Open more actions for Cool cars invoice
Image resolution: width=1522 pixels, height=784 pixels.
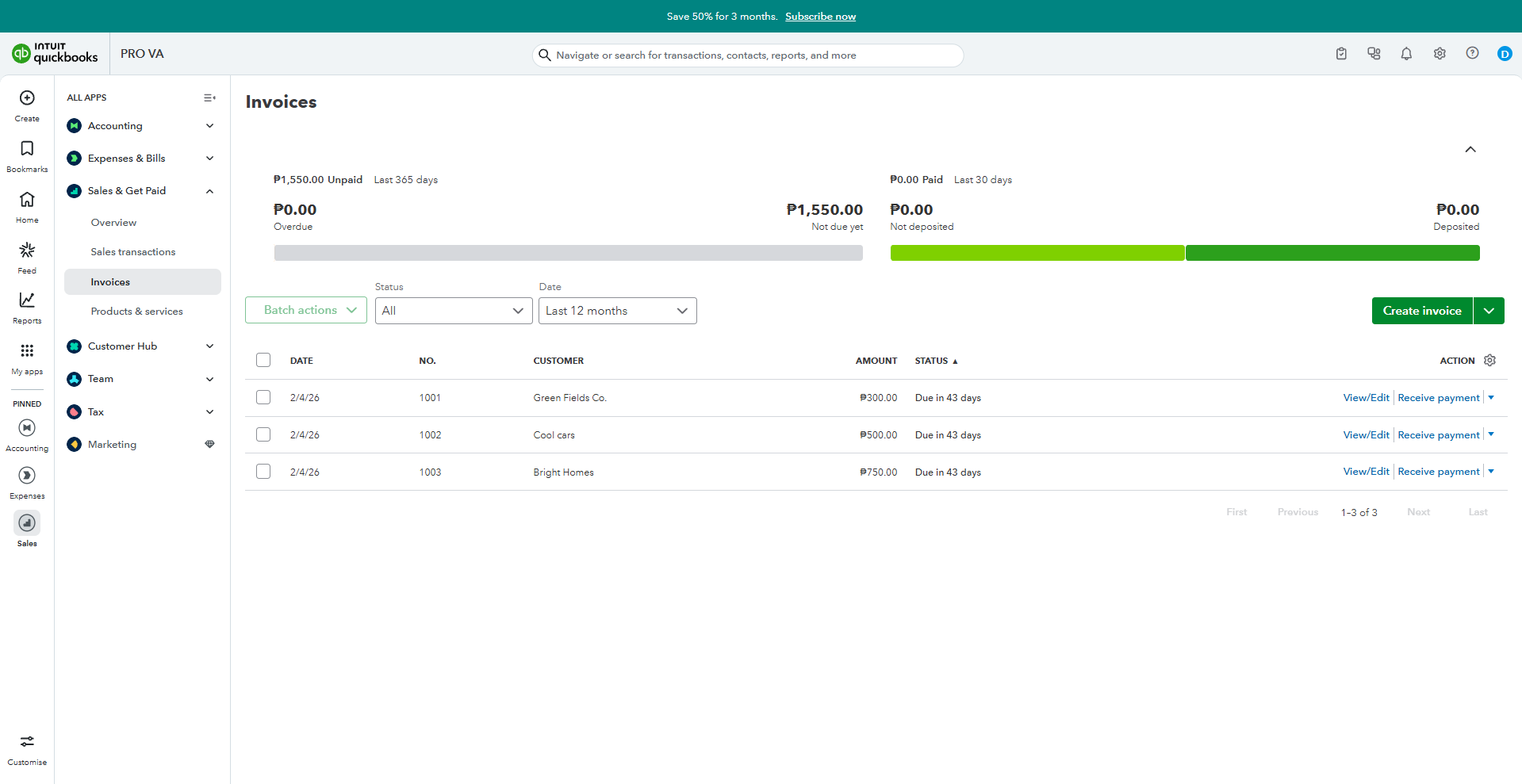(x=1491, y=434)
